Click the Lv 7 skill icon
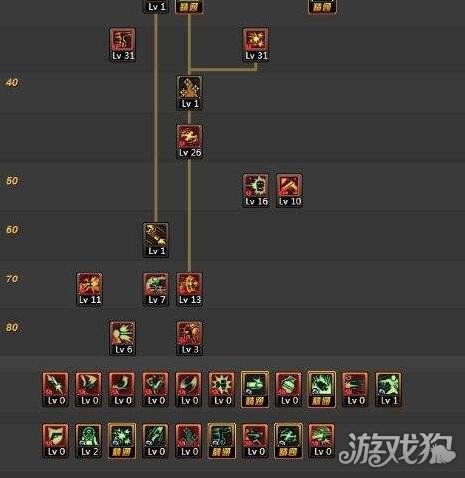 [156, 289]
